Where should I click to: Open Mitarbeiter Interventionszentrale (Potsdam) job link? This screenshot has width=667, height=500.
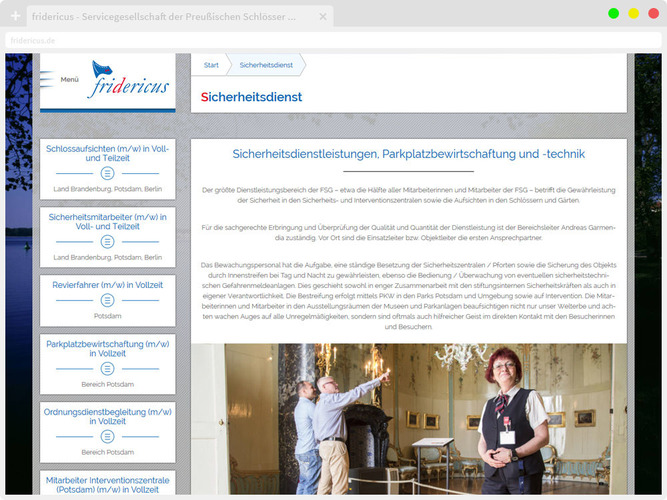tap(107, 485)
